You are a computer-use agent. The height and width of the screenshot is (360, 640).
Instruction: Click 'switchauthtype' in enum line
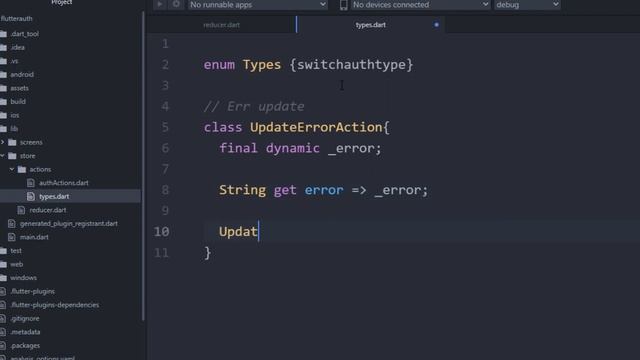pyautogui.click(x=351, y=65)
